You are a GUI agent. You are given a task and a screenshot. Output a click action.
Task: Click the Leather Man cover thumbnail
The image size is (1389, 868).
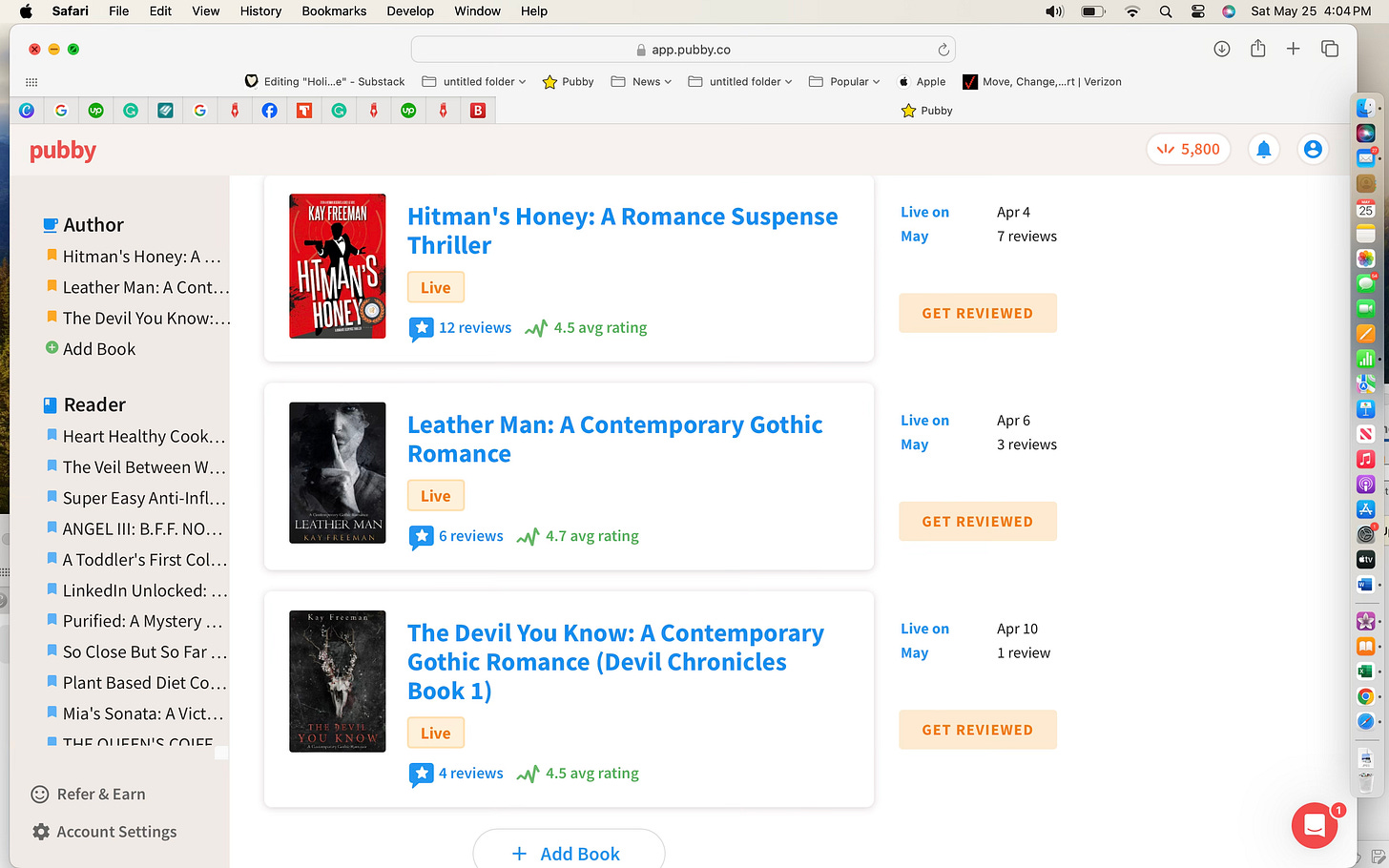tap(338, 473)
